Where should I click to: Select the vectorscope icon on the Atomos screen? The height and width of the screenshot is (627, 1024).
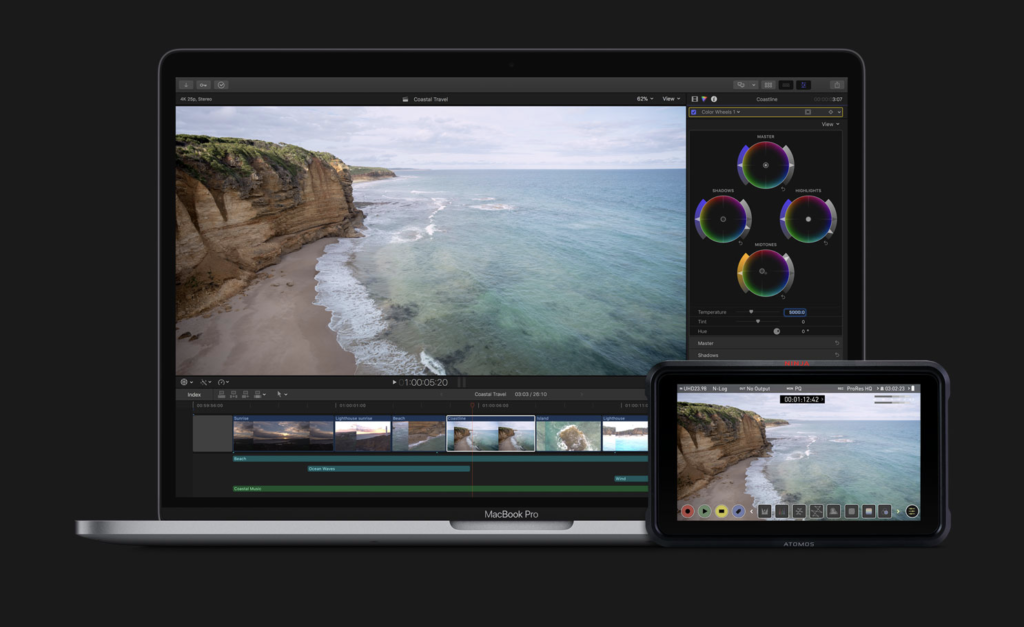coord(799,511)
